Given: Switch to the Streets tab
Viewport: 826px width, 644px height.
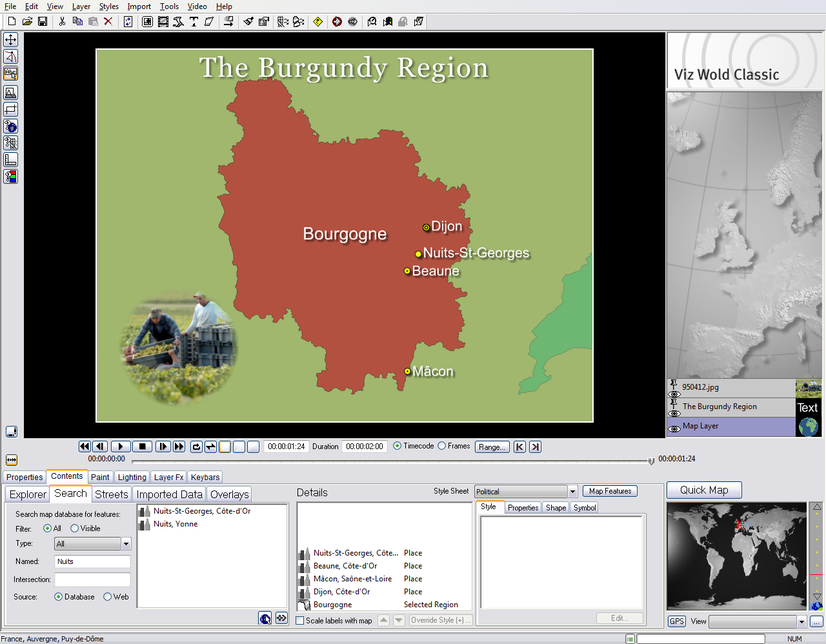Looking at the screenshot, I should click(111, 494).
